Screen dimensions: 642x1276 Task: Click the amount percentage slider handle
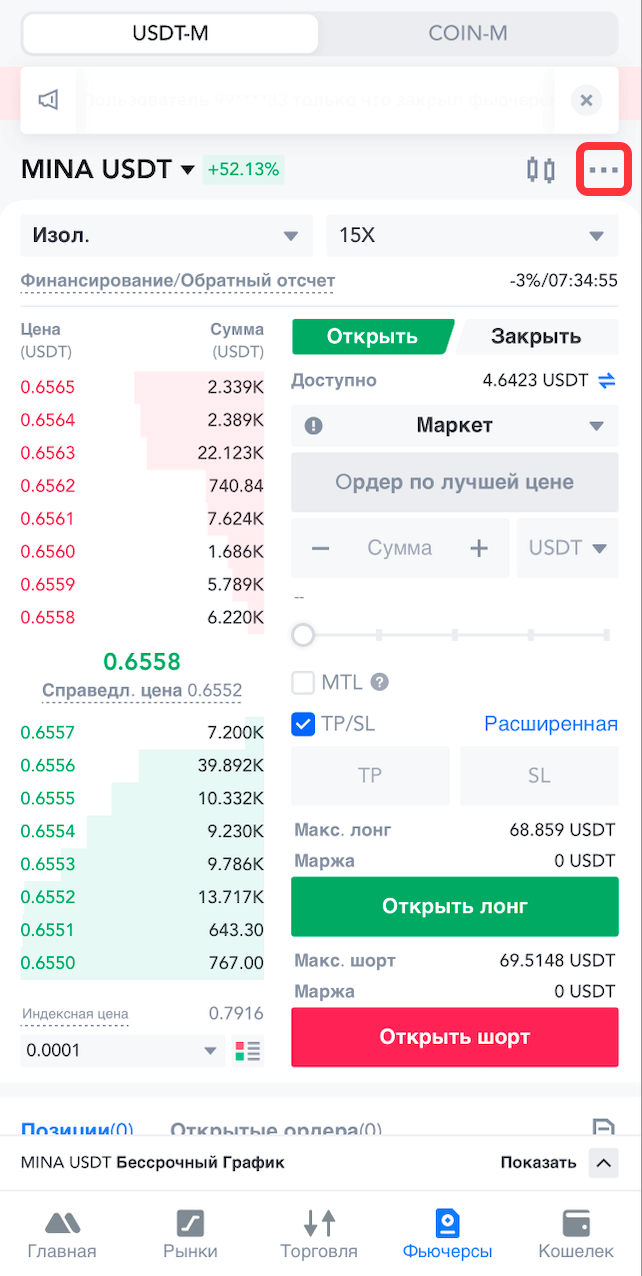[302, 635]
